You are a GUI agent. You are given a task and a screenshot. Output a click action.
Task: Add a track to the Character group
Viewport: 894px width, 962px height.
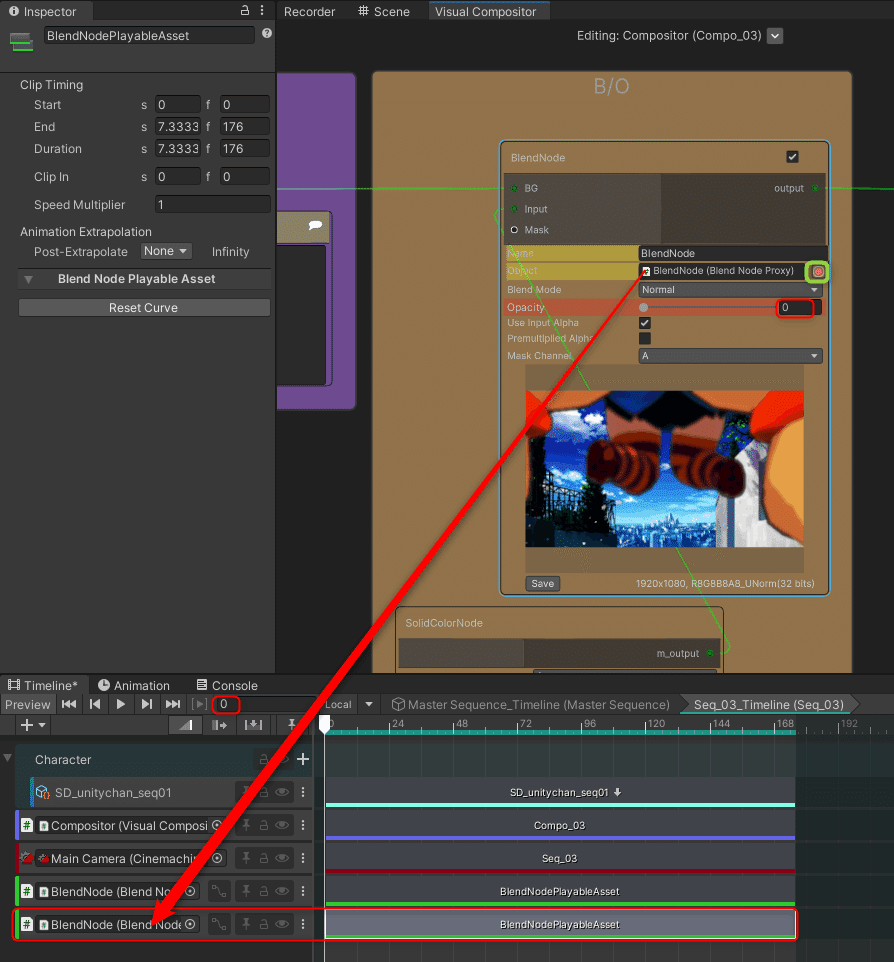(x=303, y=760)
